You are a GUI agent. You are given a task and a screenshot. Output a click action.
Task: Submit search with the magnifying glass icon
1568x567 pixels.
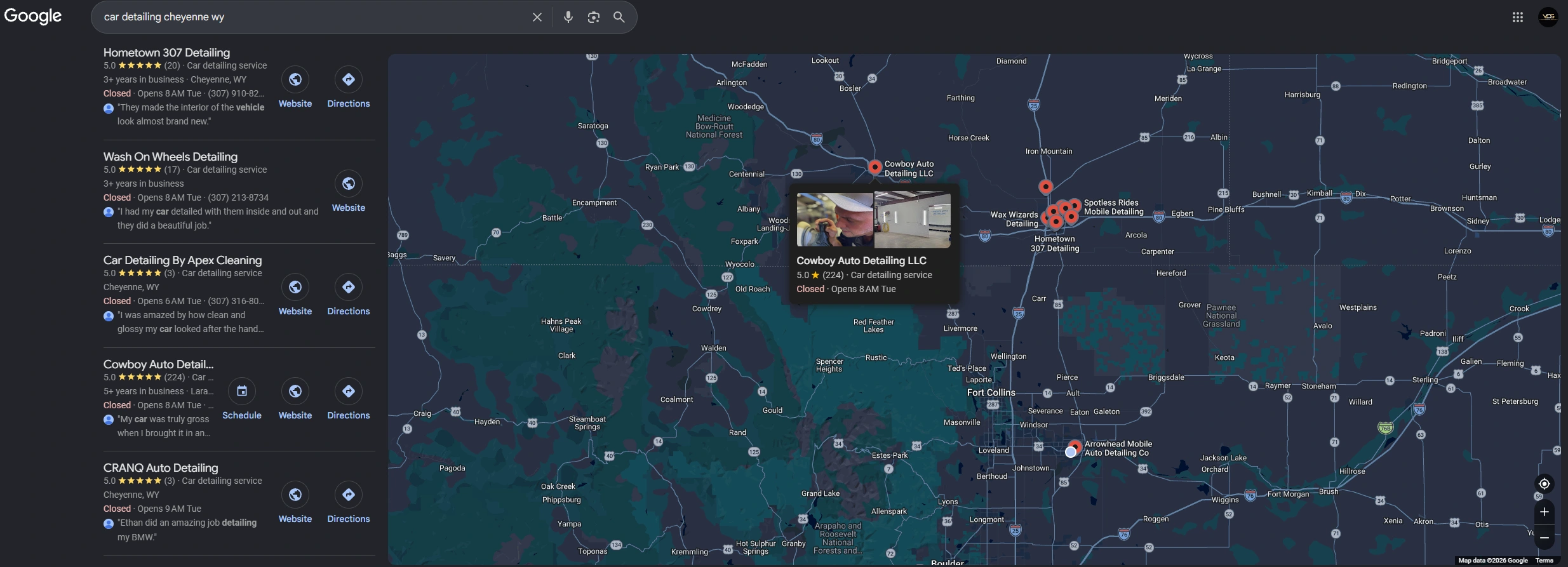click(619, 17)
